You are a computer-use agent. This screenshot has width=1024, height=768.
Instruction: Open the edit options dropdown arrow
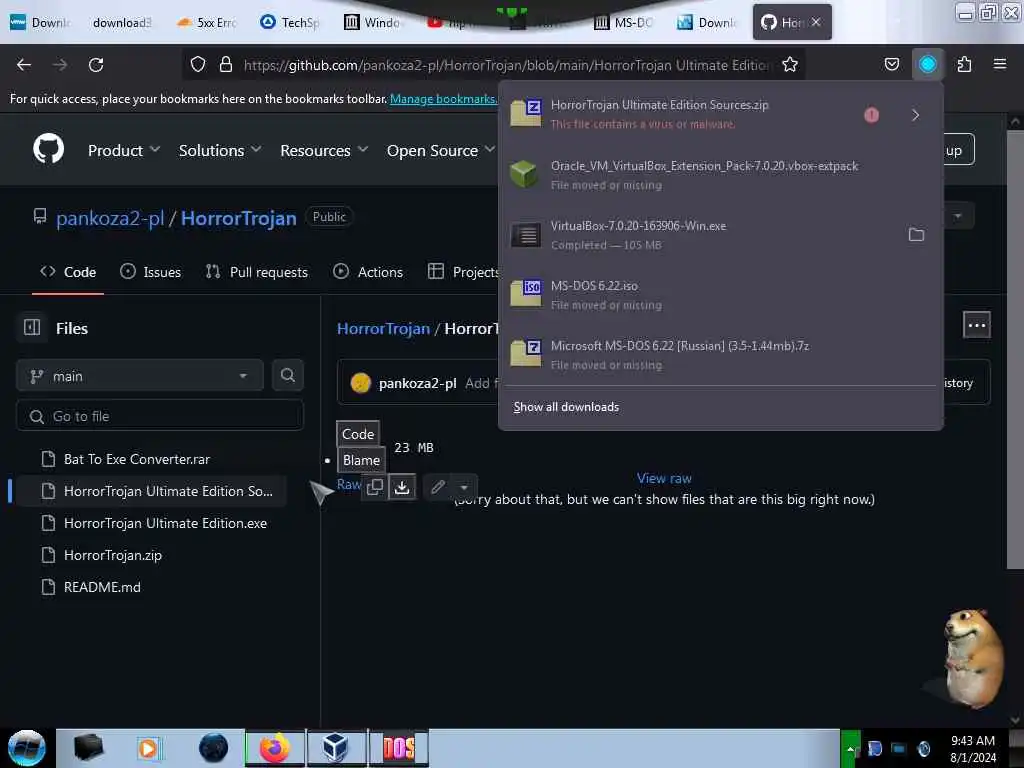pos(464,487)
